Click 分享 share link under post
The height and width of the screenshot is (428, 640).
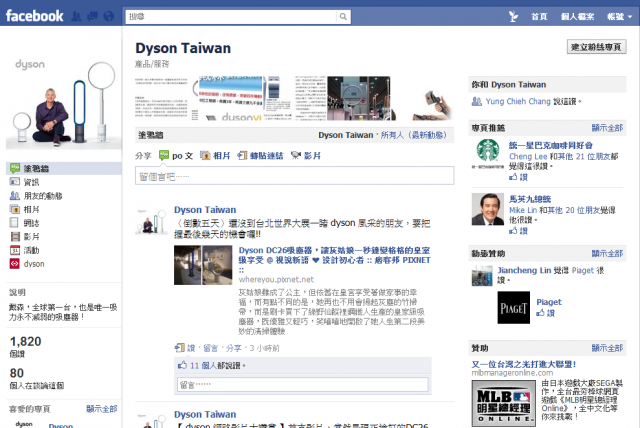coord(234,348)
